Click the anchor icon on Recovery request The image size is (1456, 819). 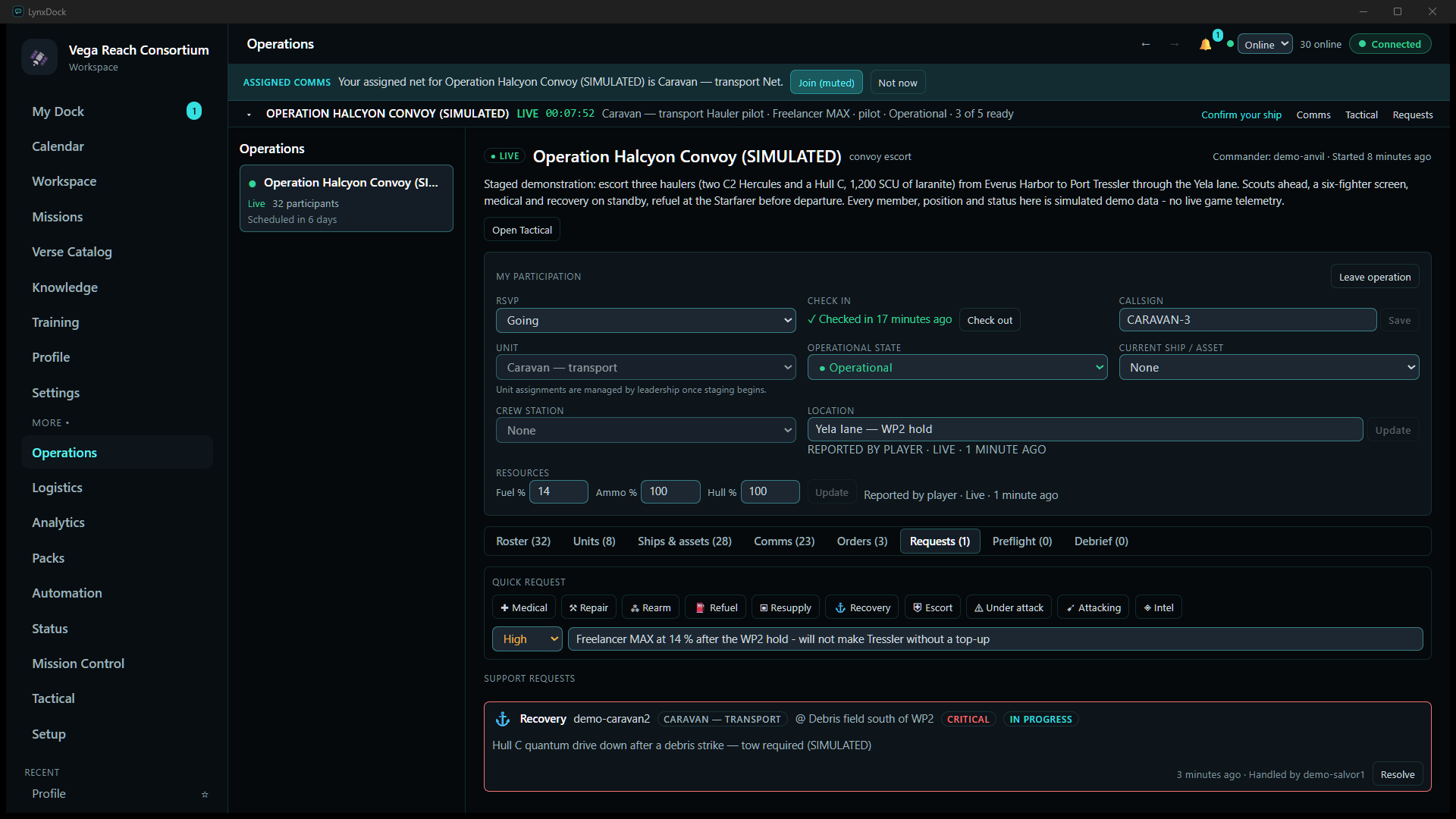point(503,719)
